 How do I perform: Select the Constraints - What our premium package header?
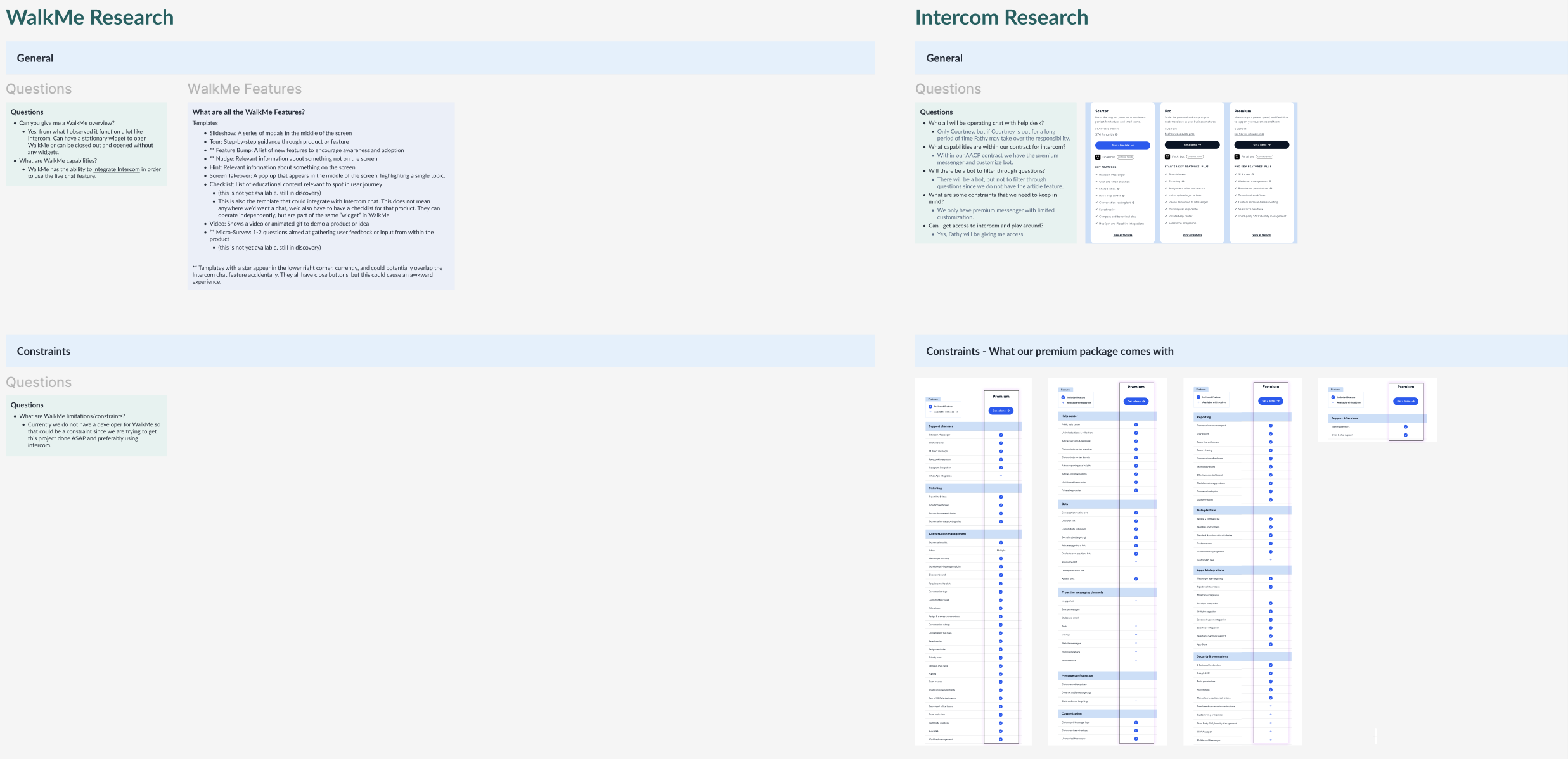click(x=1050, y=352)
